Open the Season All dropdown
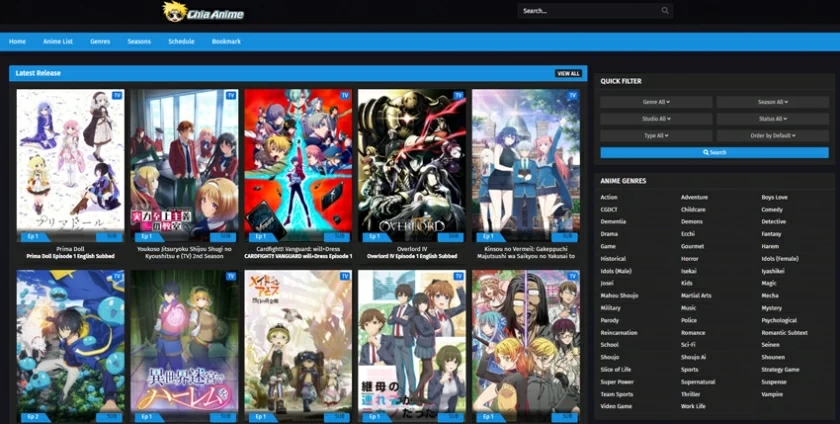 point(772,102)
